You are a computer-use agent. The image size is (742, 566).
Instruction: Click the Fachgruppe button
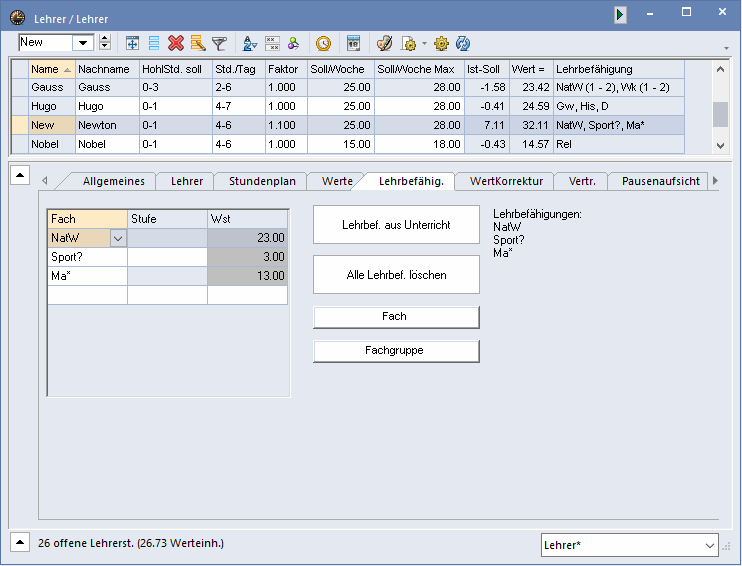pos(396,351)
